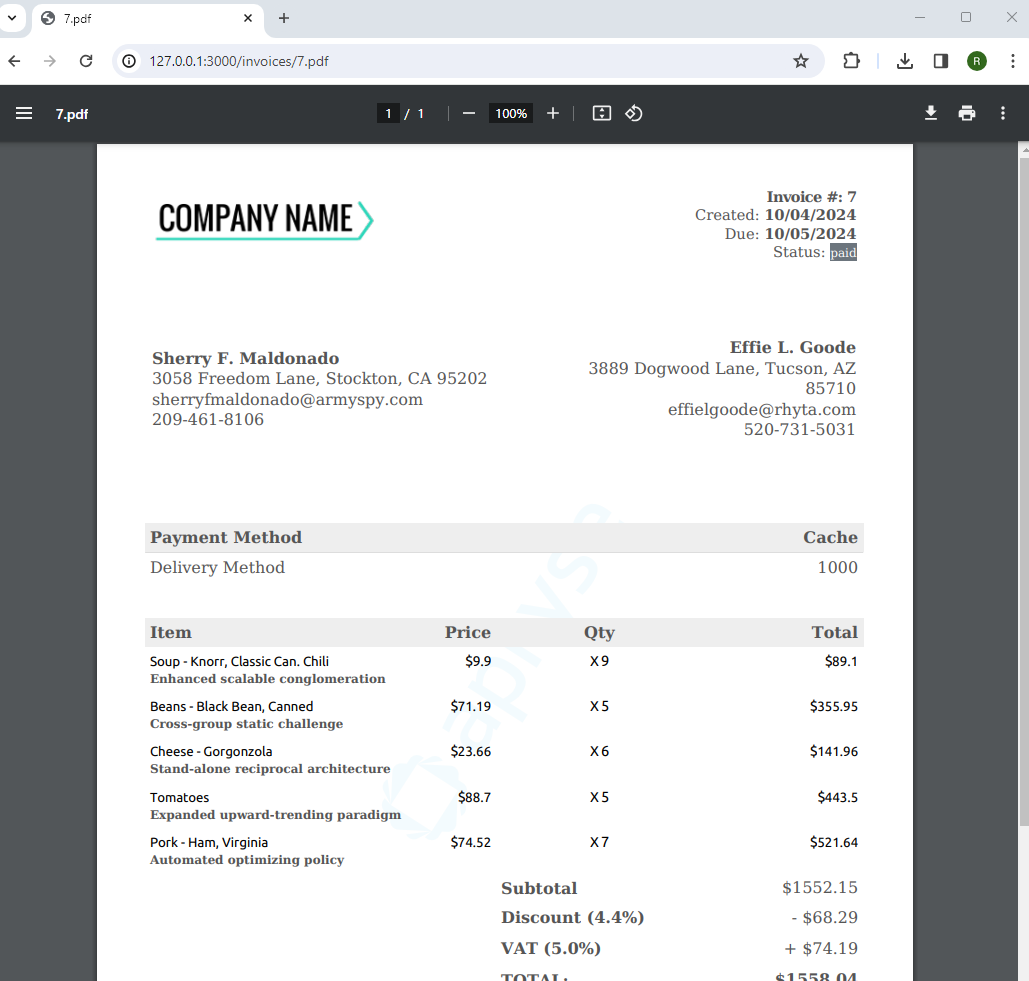
Task: Minimize the browser window
Action: (920, 18)
